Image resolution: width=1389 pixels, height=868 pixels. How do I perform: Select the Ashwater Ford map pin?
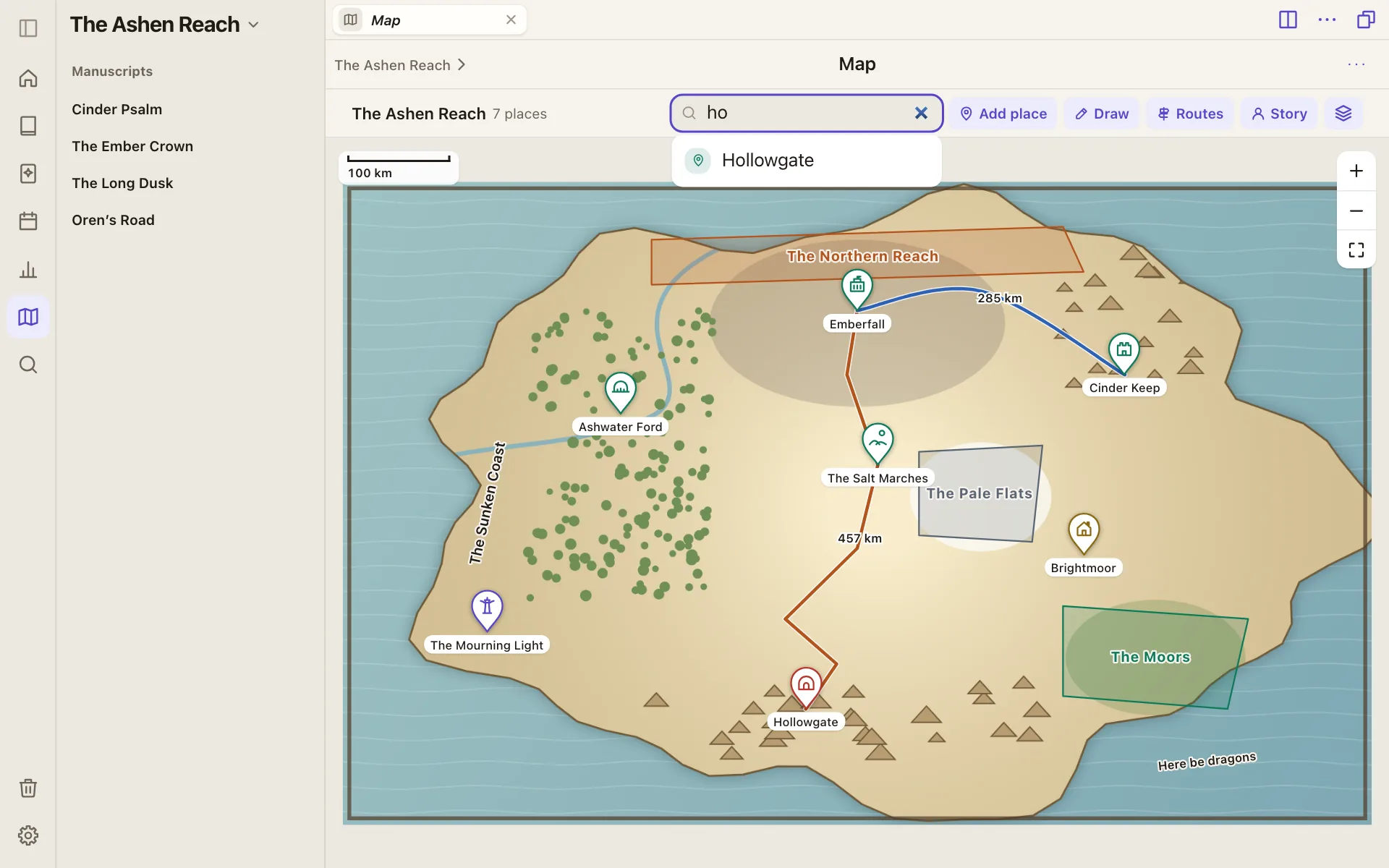coord(621,392)
